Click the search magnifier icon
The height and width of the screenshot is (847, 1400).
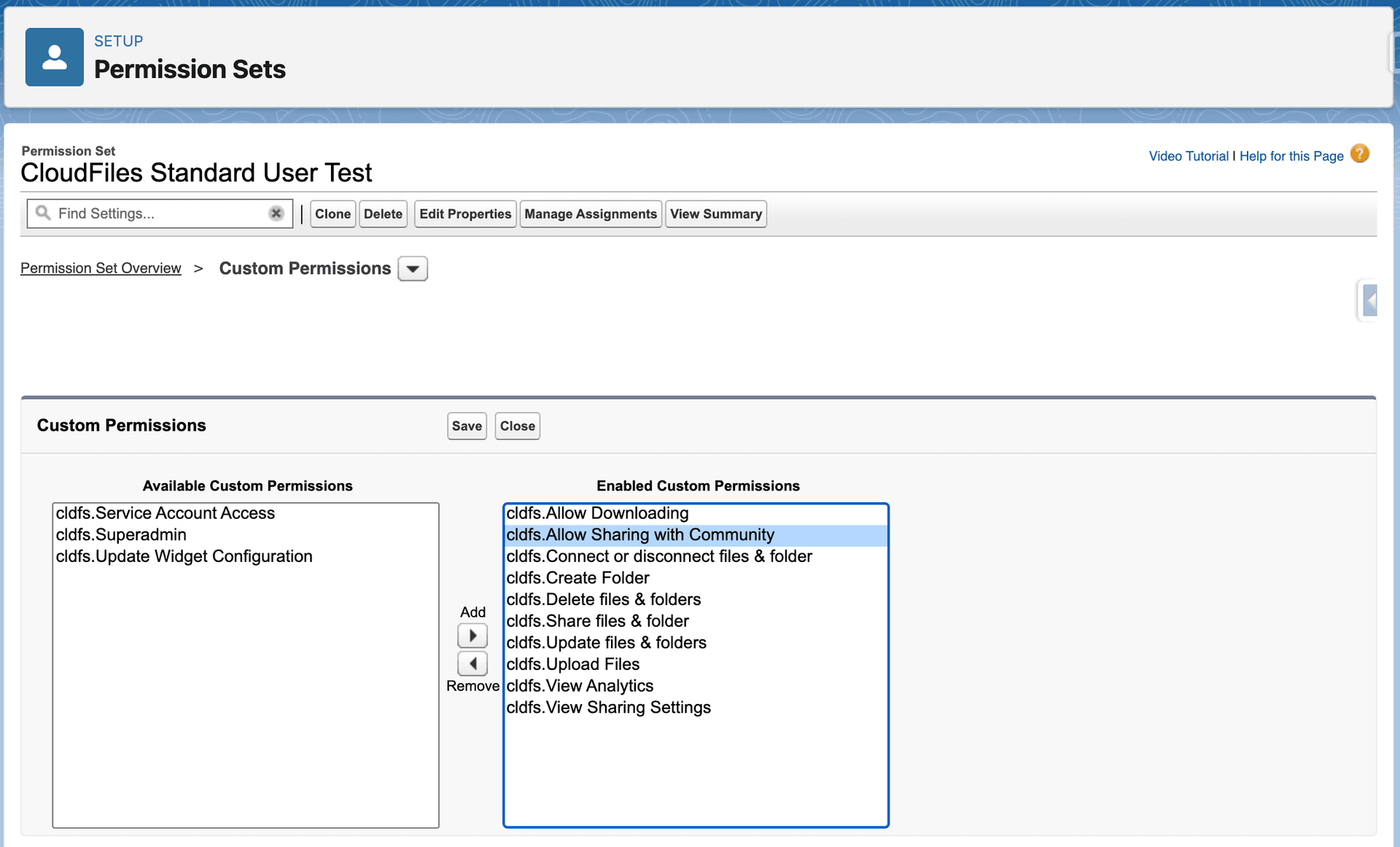tap(43, 213)
